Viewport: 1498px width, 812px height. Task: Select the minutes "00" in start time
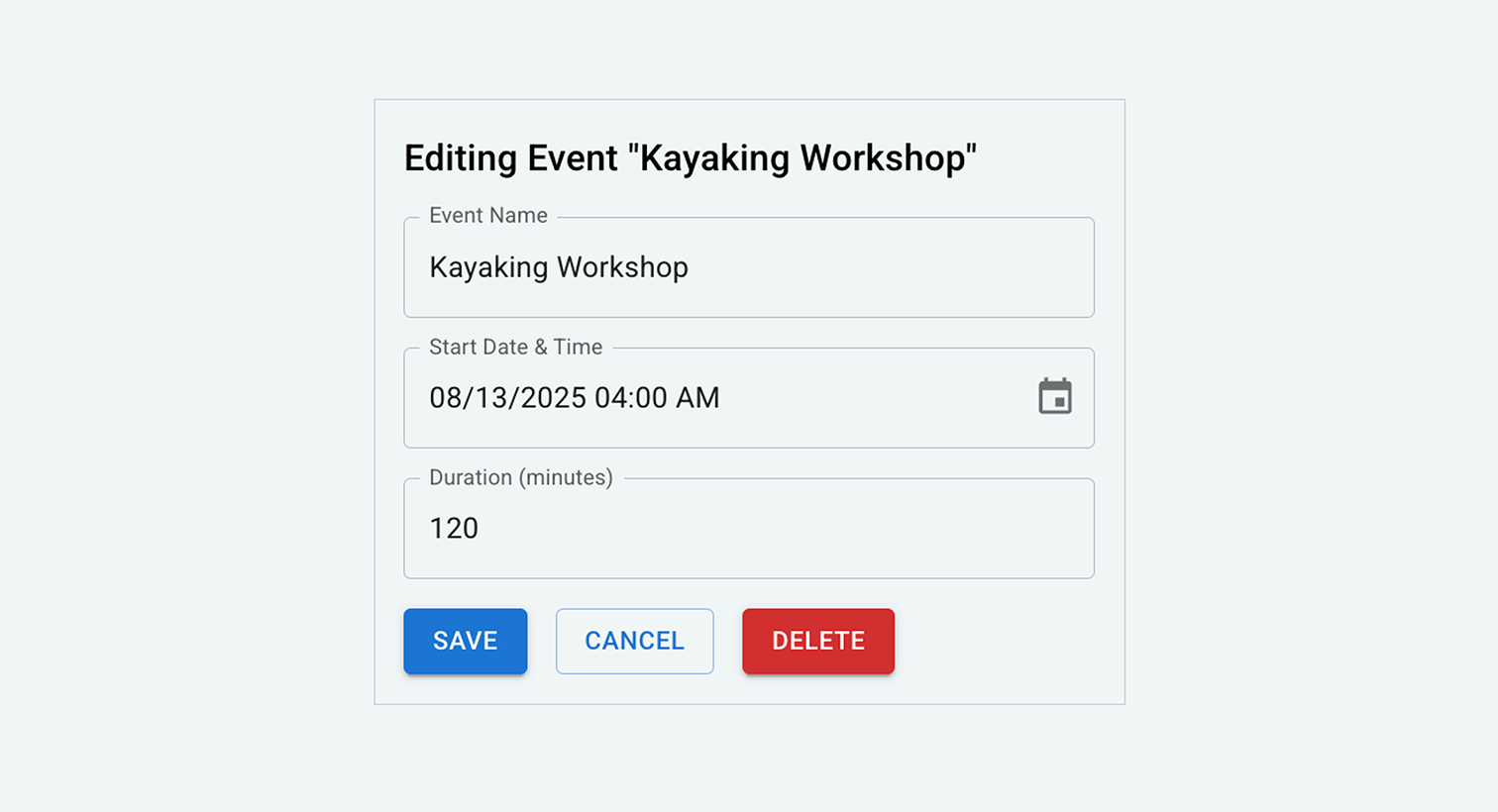click(x=650, y=398)
